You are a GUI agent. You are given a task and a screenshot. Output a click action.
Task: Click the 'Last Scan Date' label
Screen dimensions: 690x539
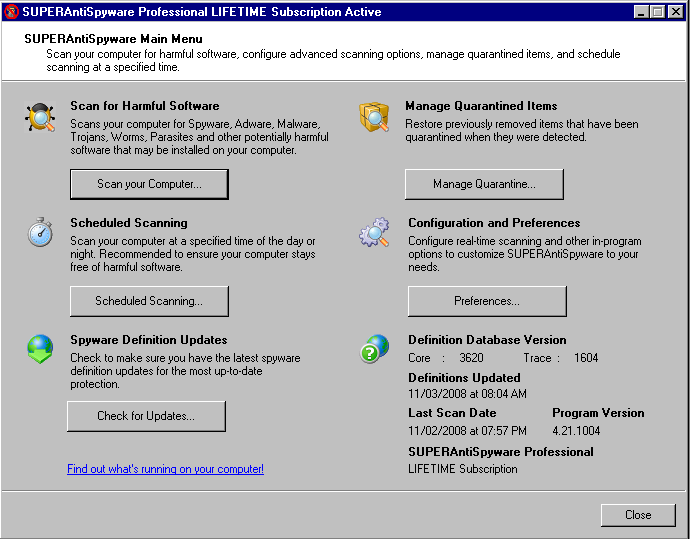[x=452, y=413]
